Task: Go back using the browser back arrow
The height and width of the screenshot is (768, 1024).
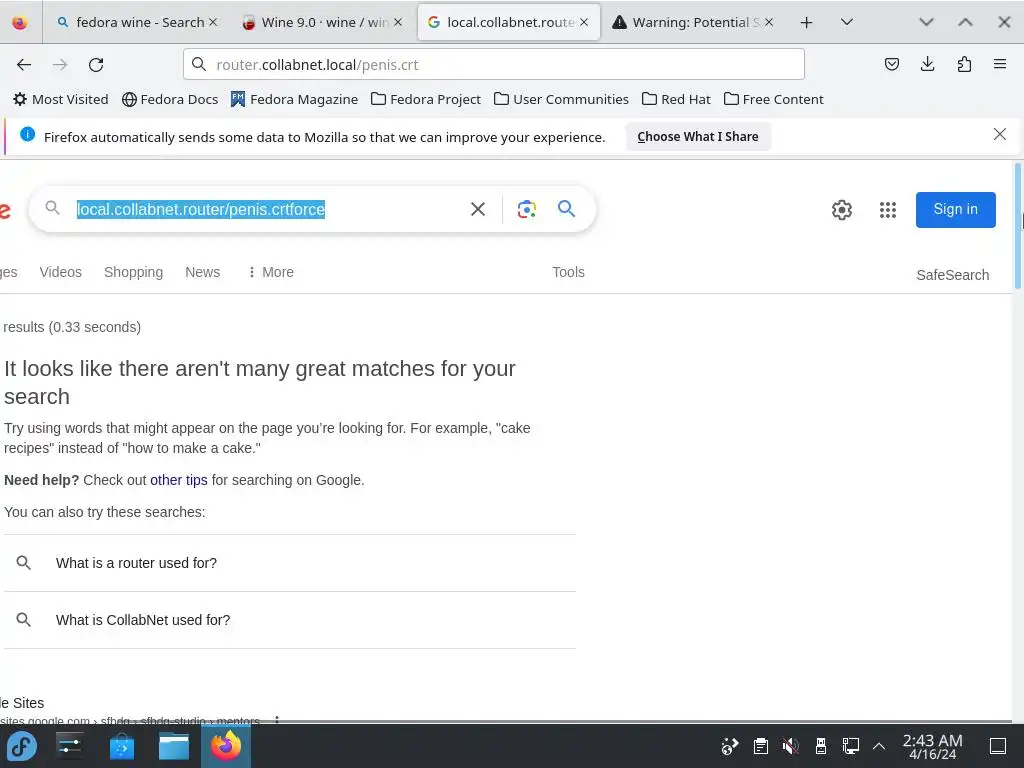Action: 24,65
